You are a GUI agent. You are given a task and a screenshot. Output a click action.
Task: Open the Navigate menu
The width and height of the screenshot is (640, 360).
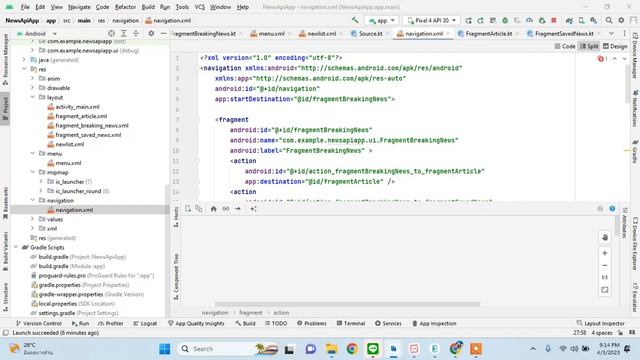coord(79,7)
